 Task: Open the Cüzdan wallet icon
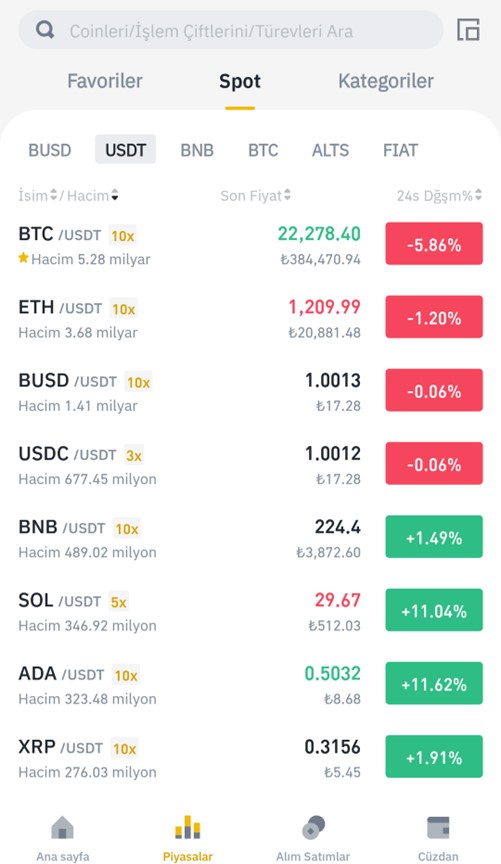point(438,828)
